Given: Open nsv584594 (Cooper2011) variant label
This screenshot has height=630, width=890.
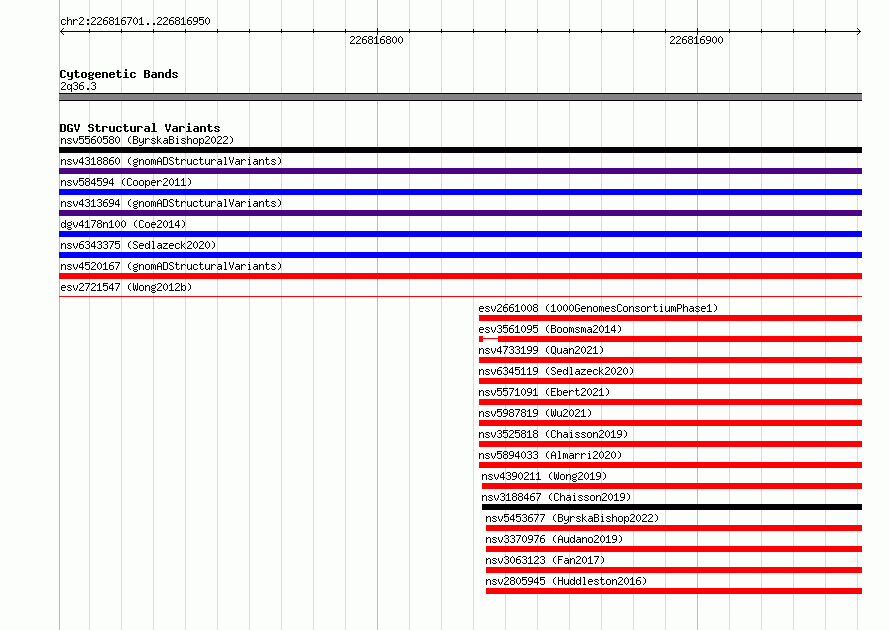Looking at the screenshot, I should coord(126,182).
